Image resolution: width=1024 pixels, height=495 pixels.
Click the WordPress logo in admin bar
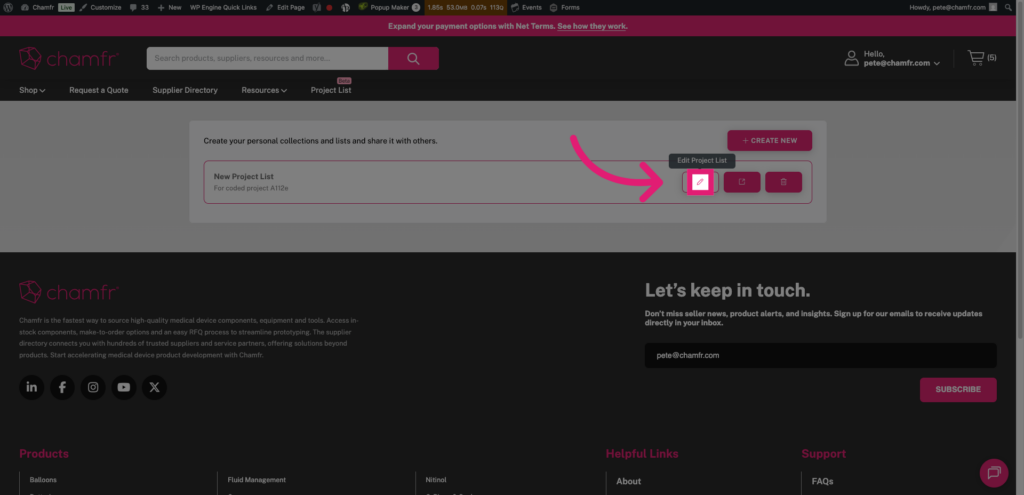tap(8, 7)
